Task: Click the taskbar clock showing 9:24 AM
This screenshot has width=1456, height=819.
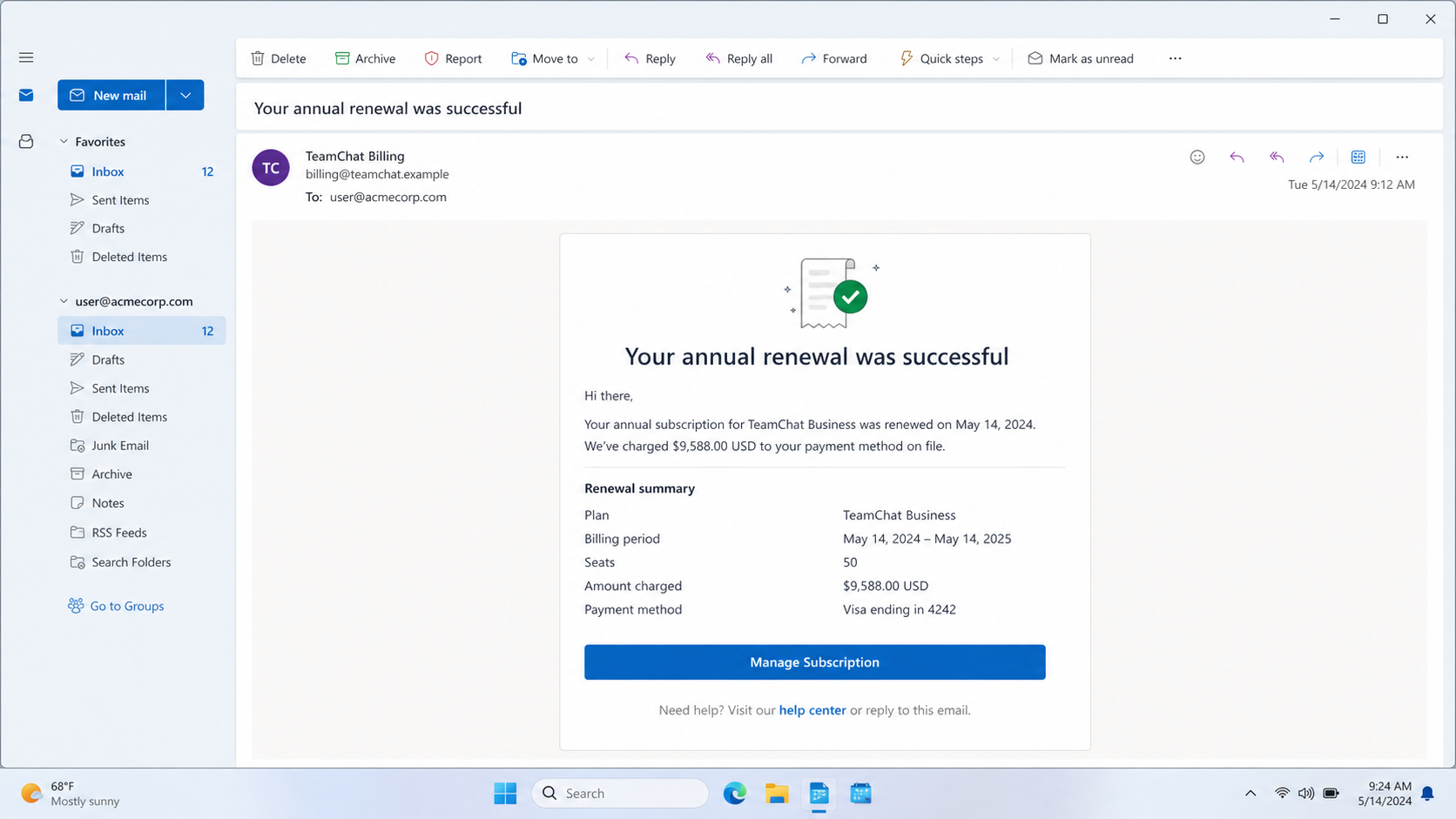Action: point(1385,793)
